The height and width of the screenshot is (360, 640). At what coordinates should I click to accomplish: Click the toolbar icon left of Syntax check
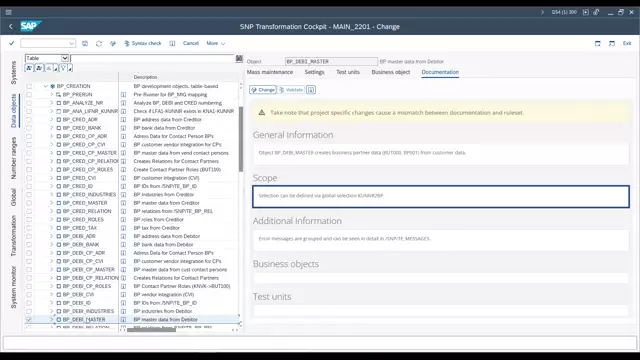tap(113, 43)
